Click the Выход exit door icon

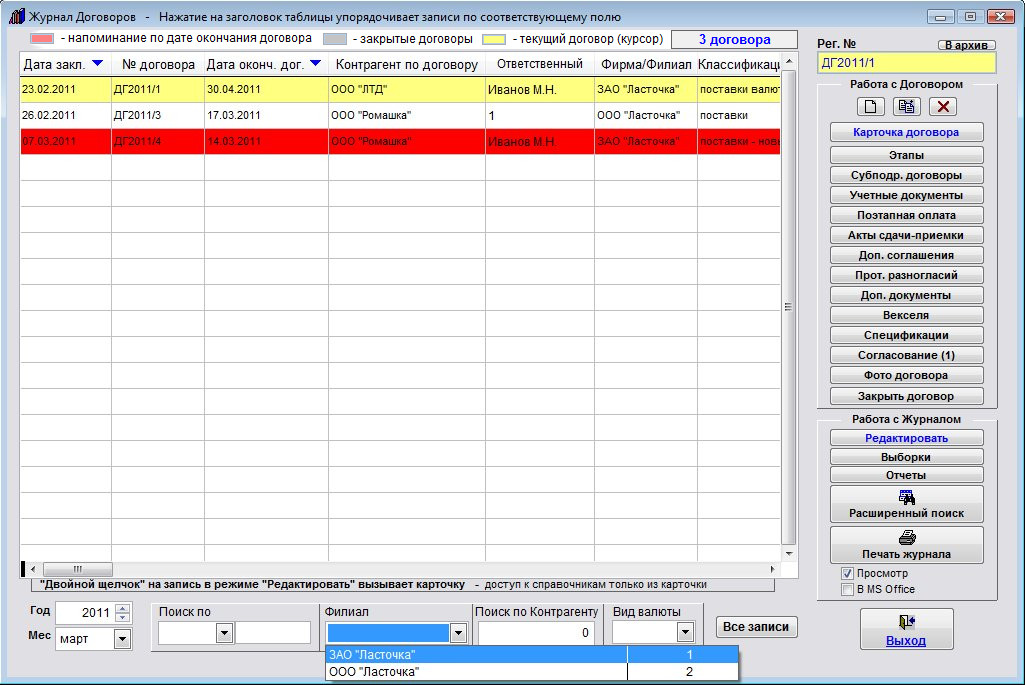click(906, 629)
